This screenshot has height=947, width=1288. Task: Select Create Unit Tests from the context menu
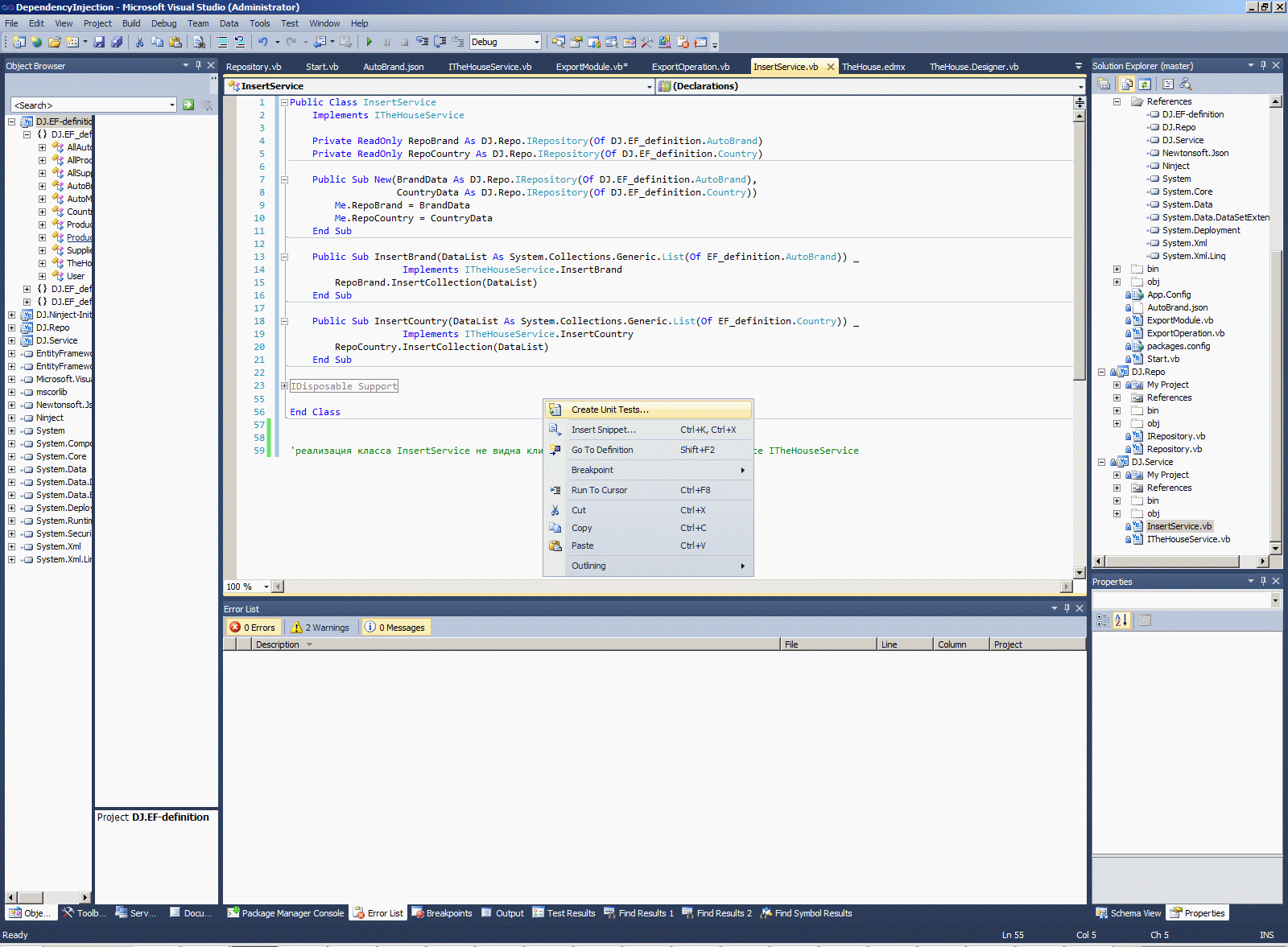click(609, 410)
